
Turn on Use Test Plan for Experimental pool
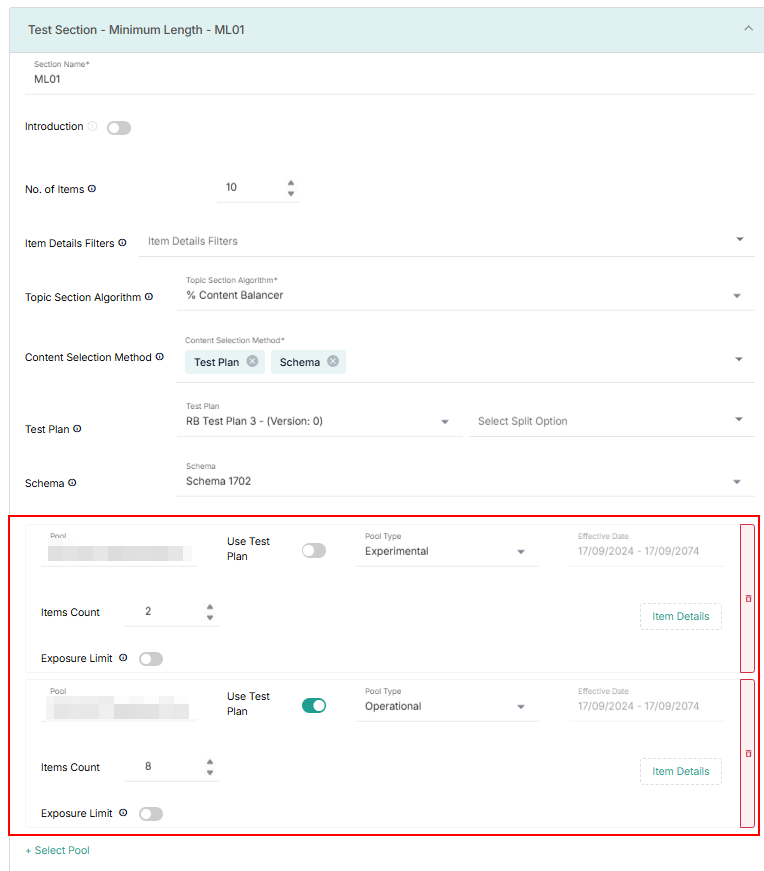coord(314,550)
